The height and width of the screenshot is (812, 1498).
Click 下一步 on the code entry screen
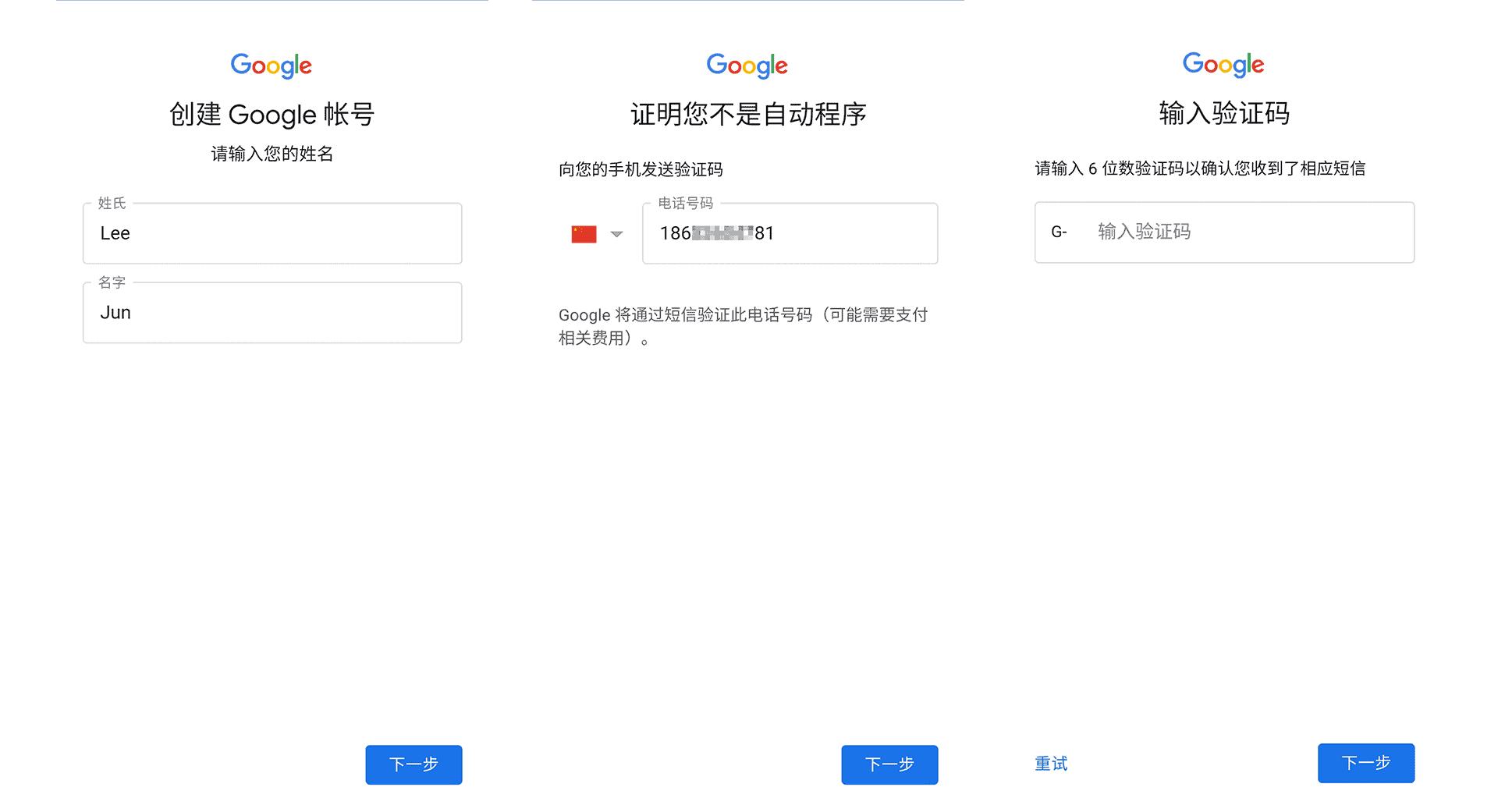(x=1365, y=763)
